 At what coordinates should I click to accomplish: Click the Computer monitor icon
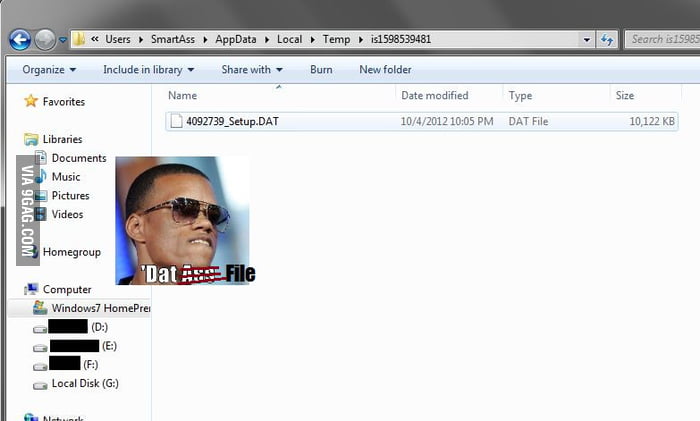[x=31, y=289]
